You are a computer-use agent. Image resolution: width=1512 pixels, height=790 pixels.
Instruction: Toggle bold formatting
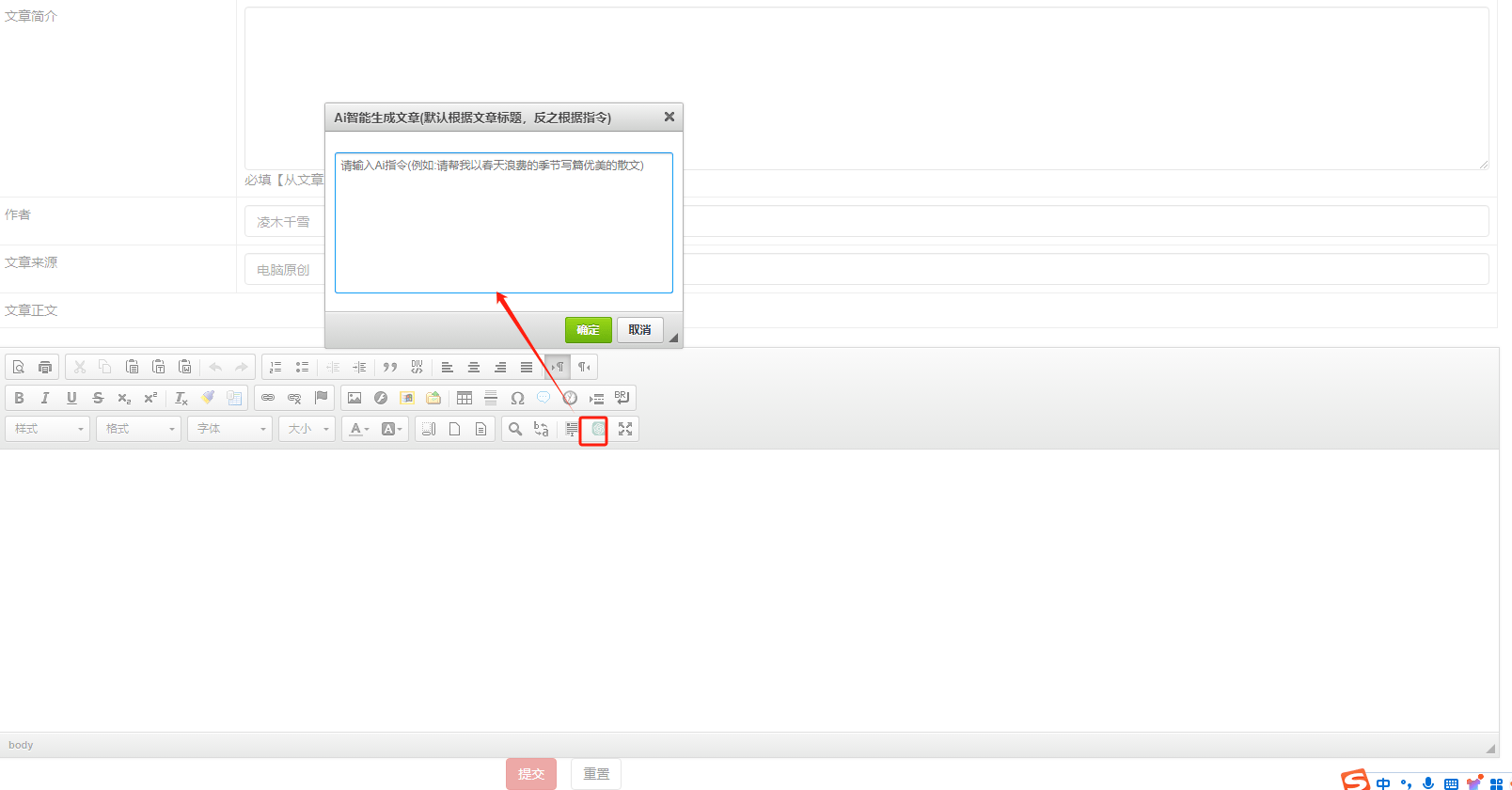19,398
